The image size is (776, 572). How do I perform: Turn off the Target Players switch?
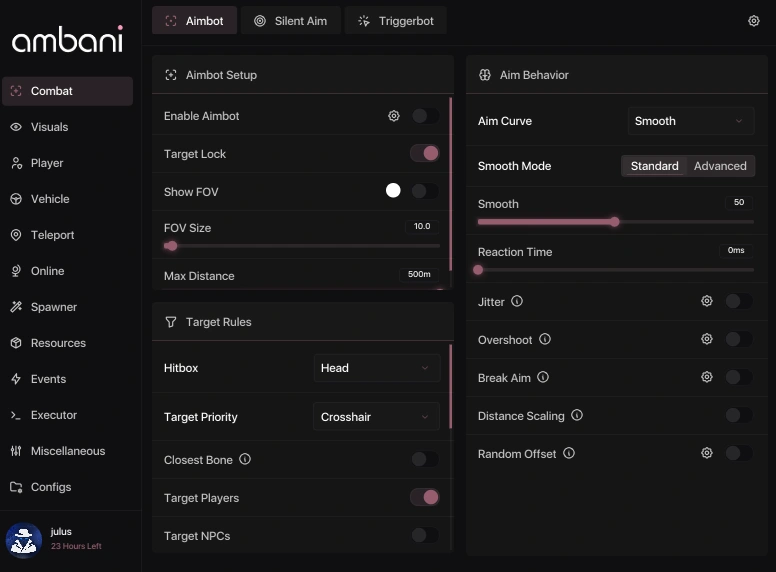point(425,497)
